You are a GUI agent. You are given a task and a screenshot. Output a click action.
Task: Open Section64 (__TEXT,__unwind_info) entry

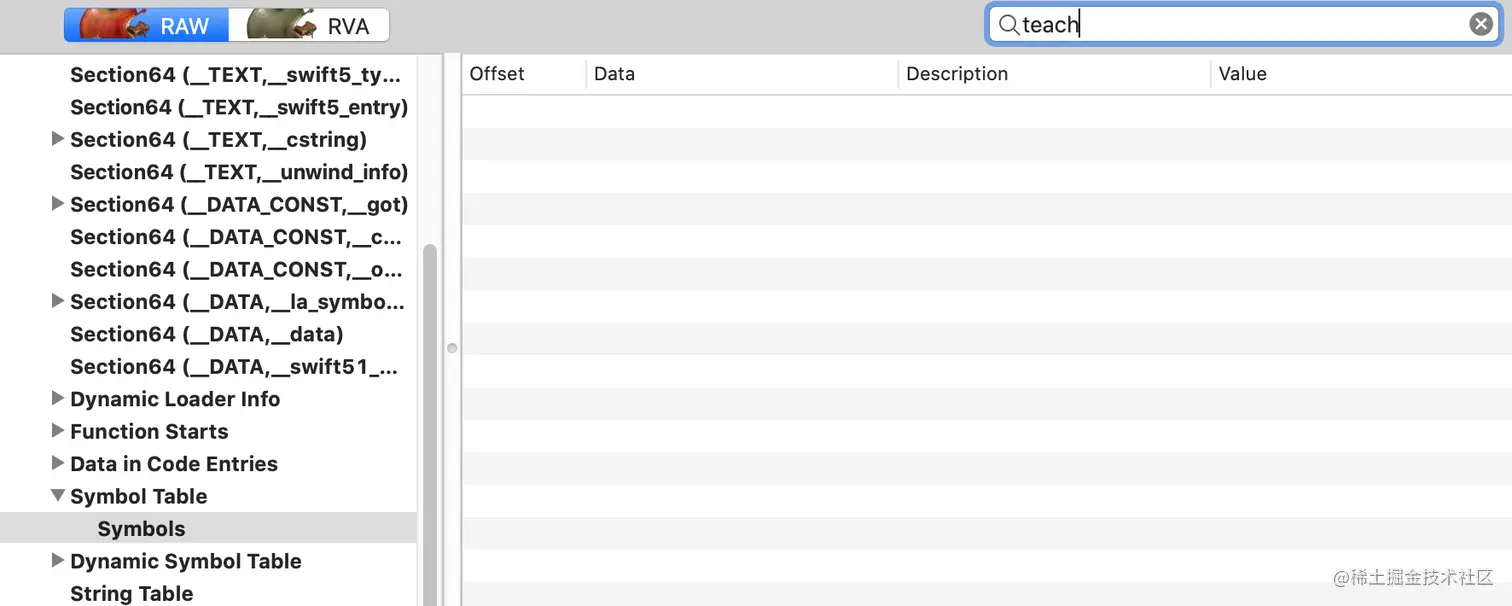[x=239, y=172]
